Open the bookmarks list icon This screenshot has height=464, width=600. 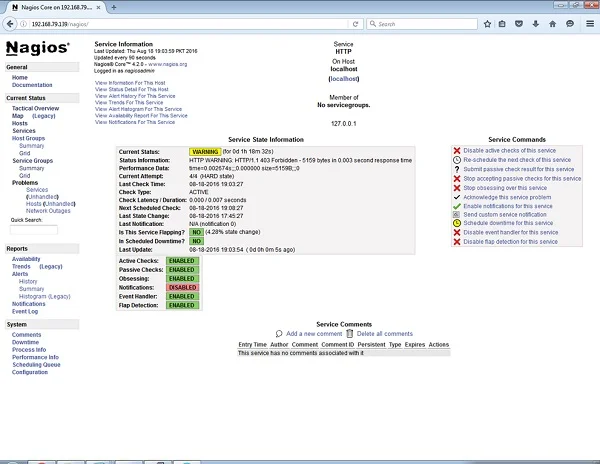tap(502, 24)
